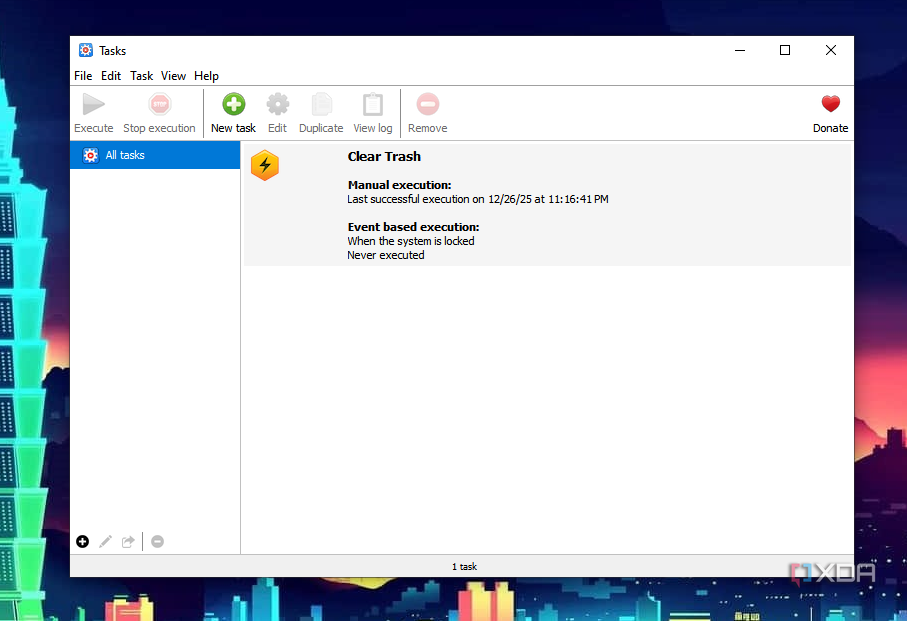The height and width of the screenshot is (621, 907).
Task: Click the Edit gear toolbar icon
Action: pyautogui.click(x=277, y=105)
